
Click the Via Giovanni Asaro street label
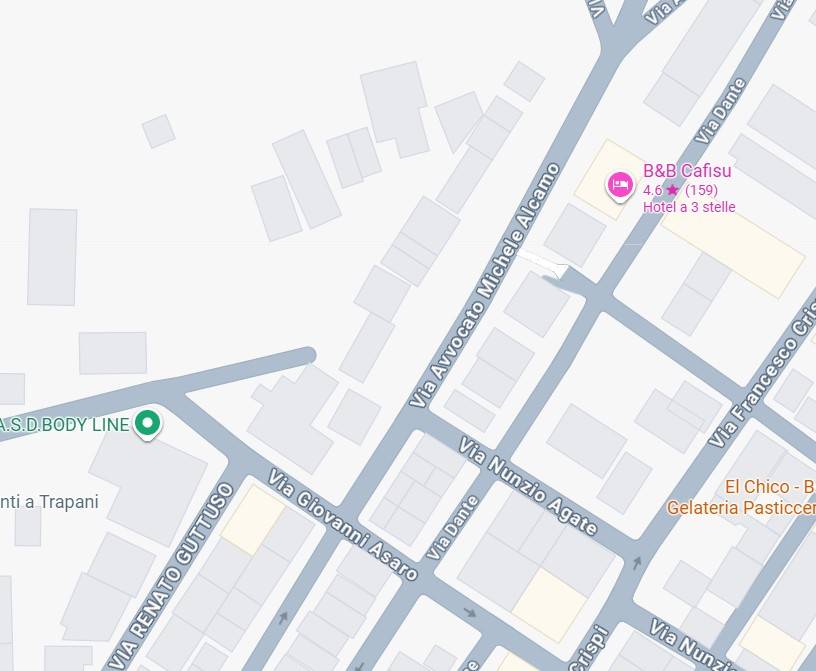343,524
